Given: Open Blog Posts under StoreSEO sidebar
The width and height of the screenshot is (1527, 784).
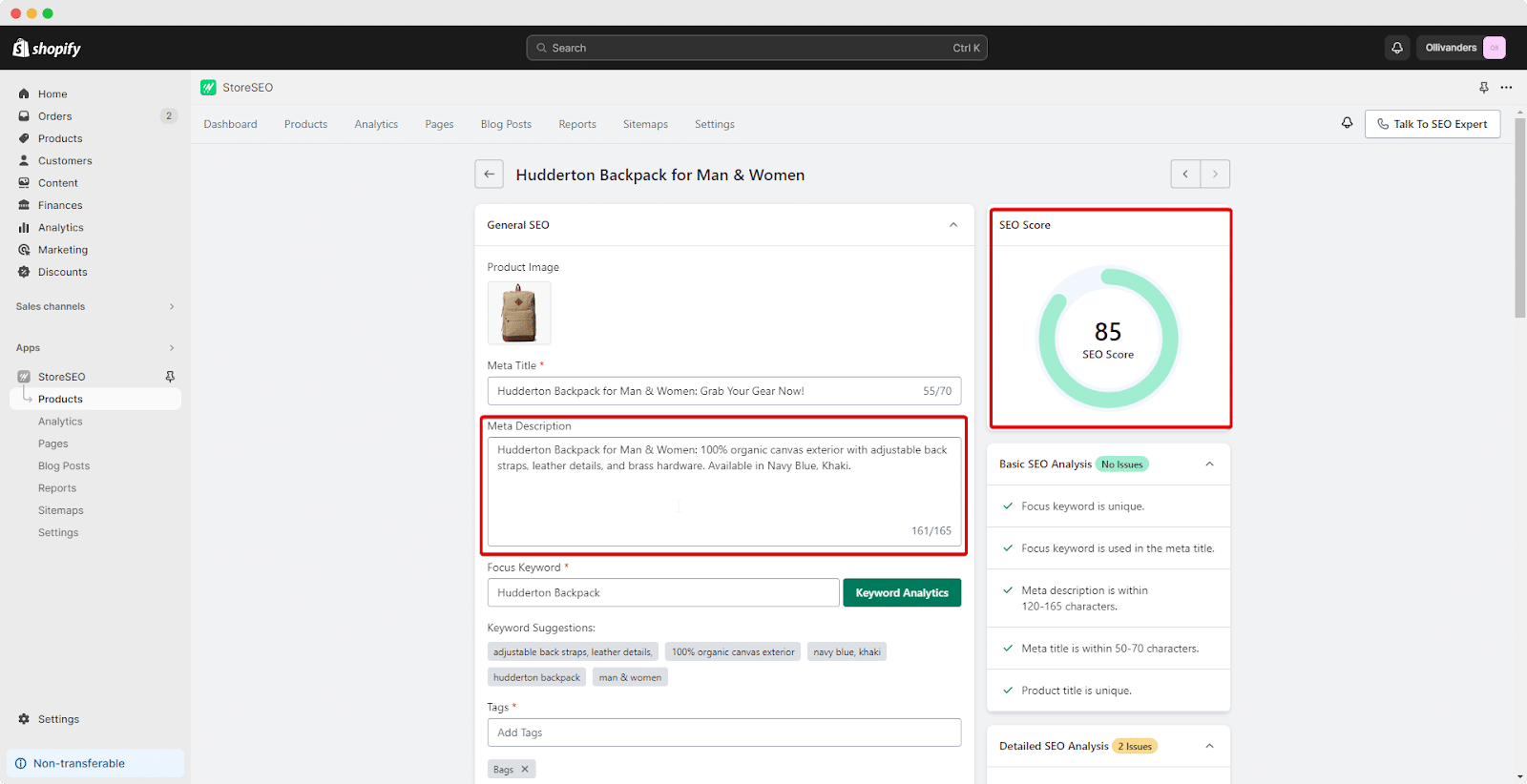Looking at the screenshot, I should [64, 466].
